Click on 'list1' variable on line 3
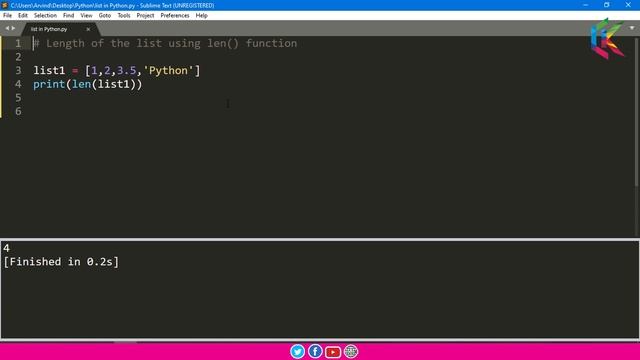 click(49, 71)
